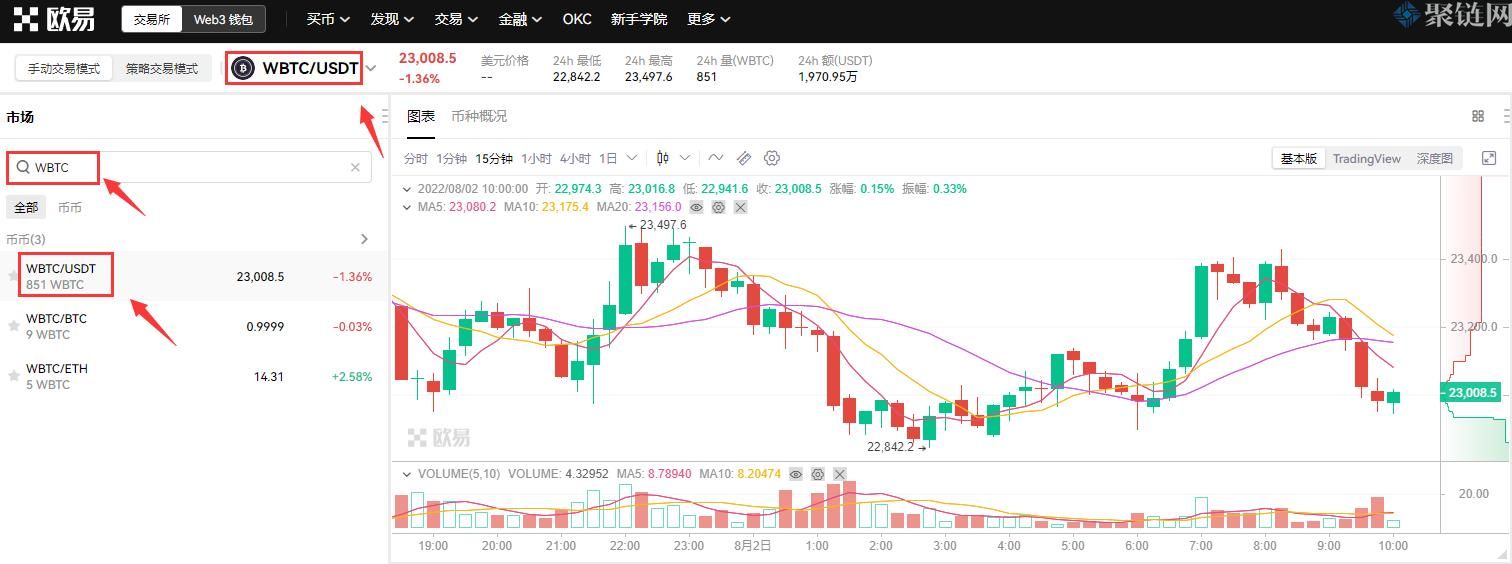
Task: Clear the WBTC search text
Action: pos(355,168)
